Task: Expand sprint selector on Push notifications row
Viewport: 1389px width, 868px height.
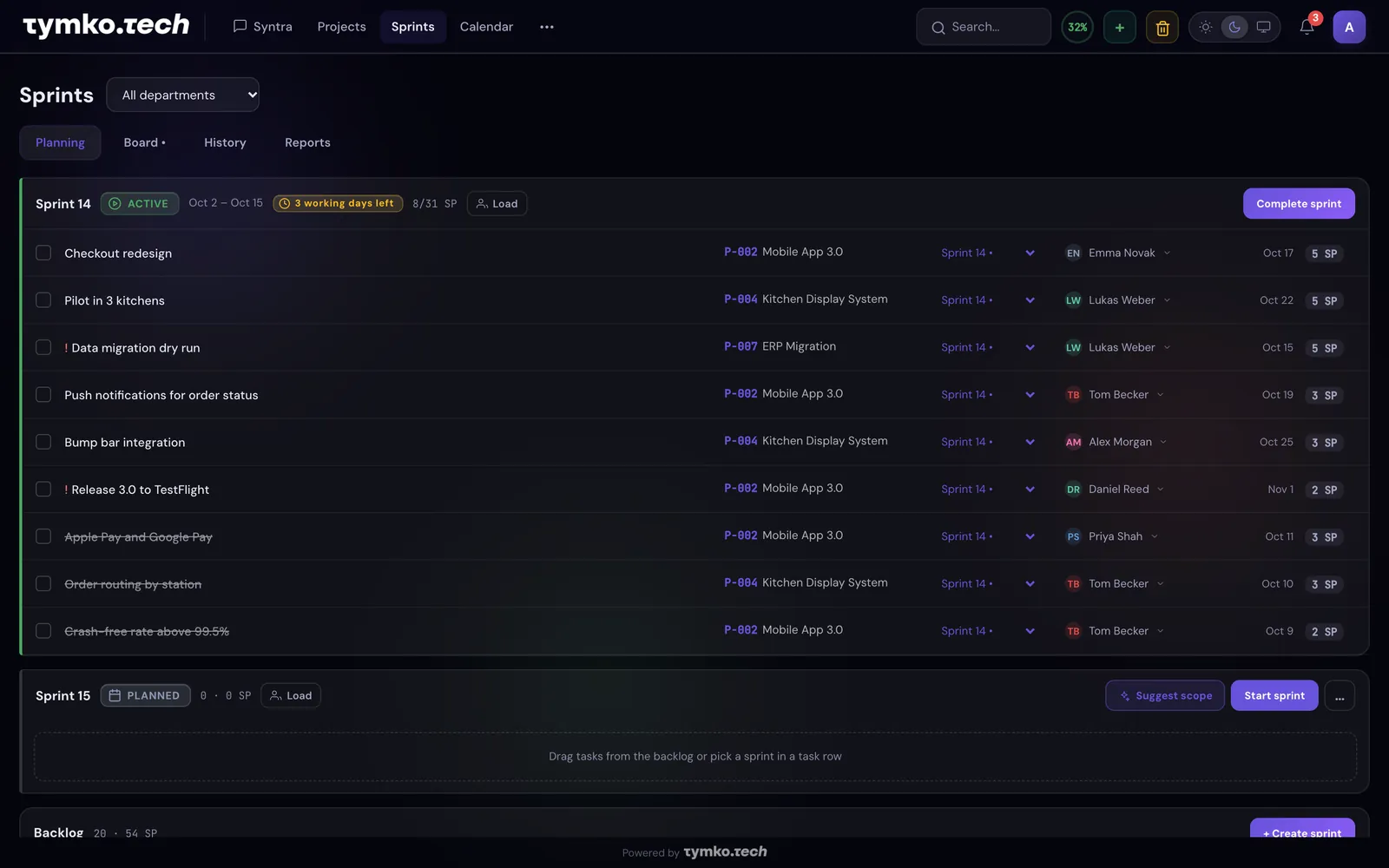Action: tap(1030, 395)
